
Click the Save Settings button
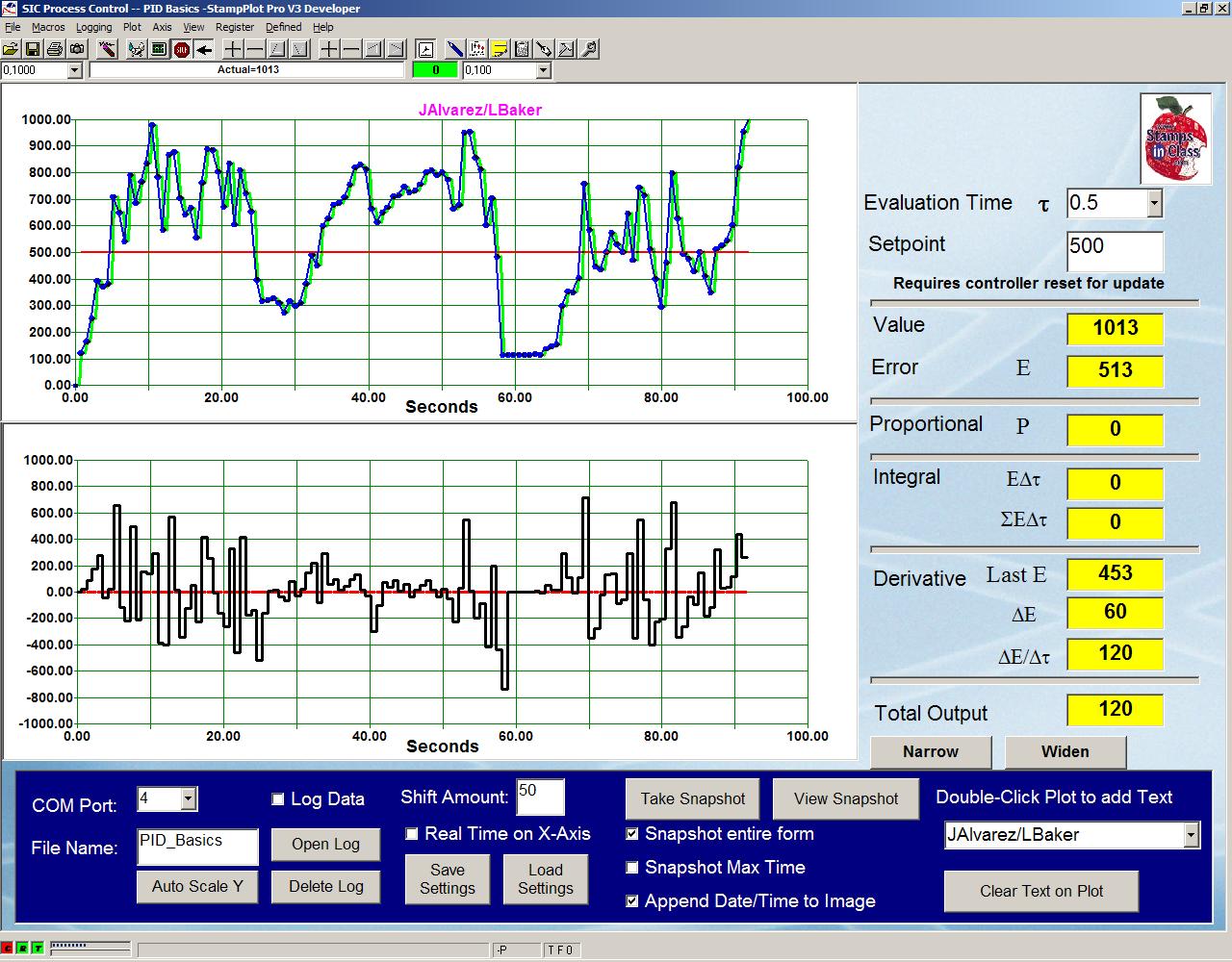pyautogui.click(x=448, y=878)
